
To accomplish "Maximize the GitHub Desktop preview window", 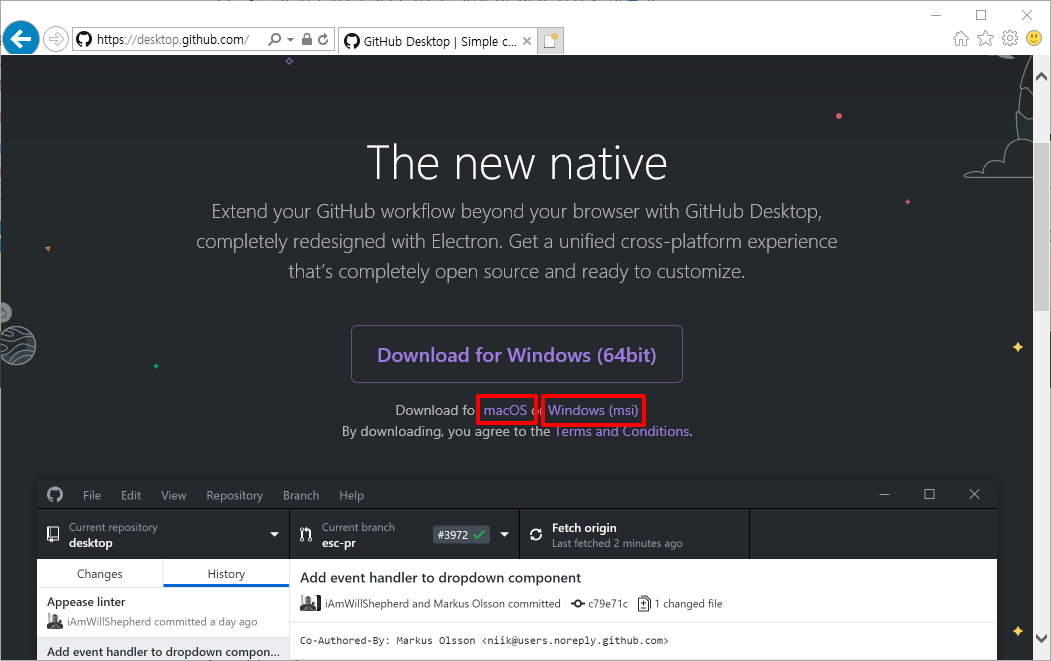I will point(929,494).
